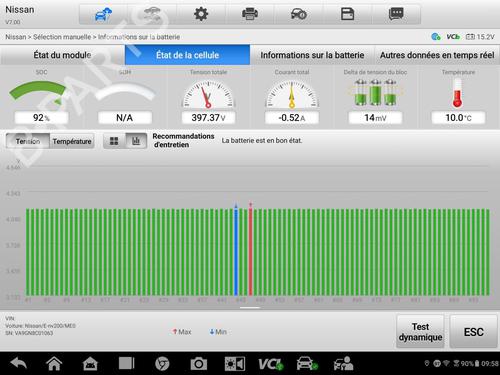Open the vehicle diagnostics shortcut icon

[307, 363]
